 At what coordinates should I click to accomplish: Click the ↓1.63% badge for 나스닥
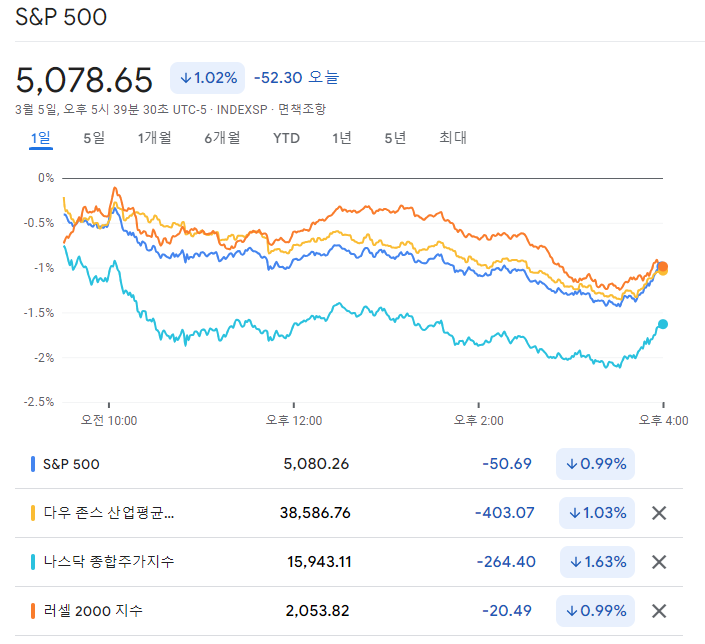[x=598, y=562]
